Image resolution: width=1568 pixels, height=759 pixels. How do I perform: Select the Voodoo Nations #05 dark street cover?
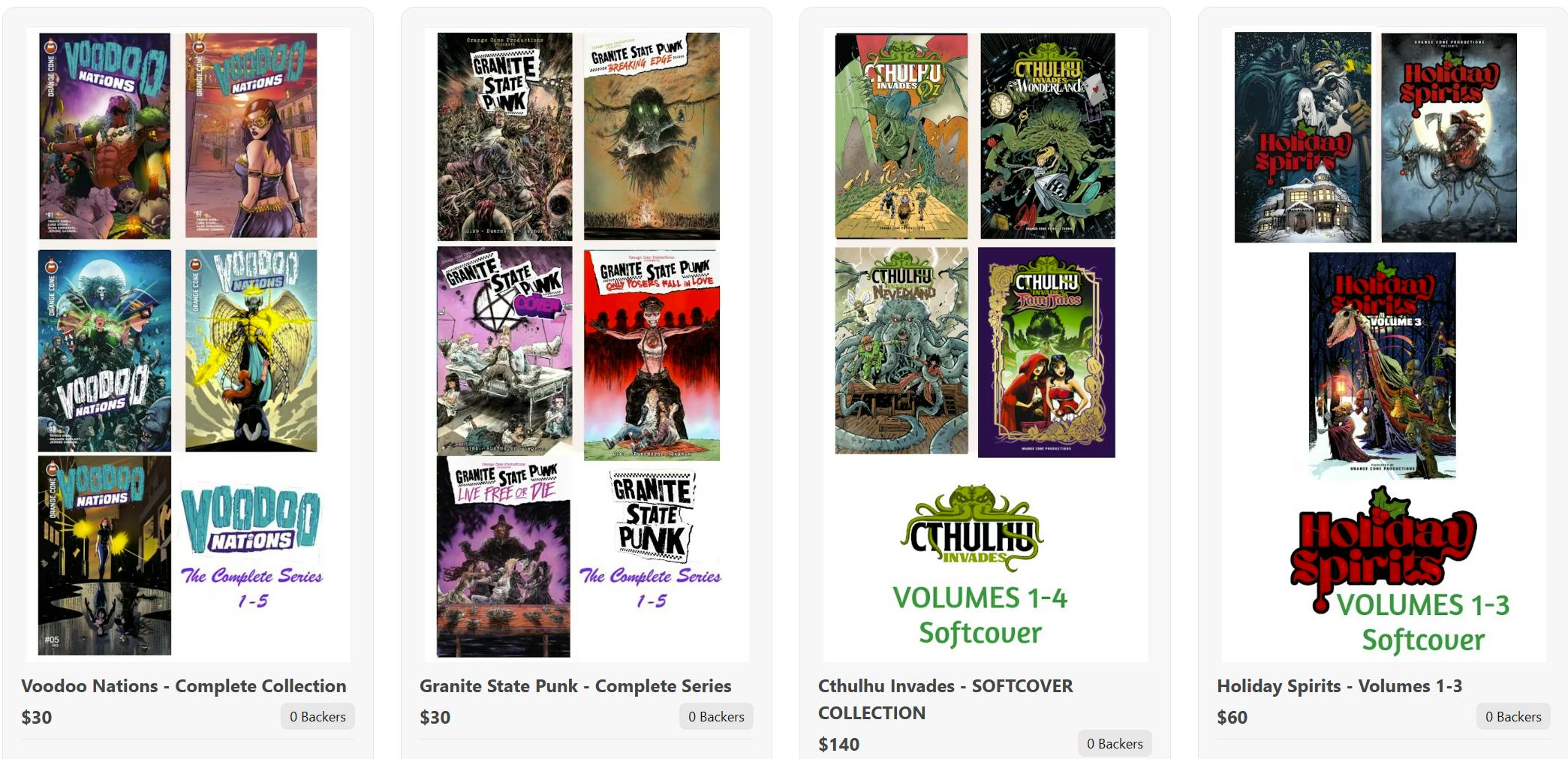[104, 556]
